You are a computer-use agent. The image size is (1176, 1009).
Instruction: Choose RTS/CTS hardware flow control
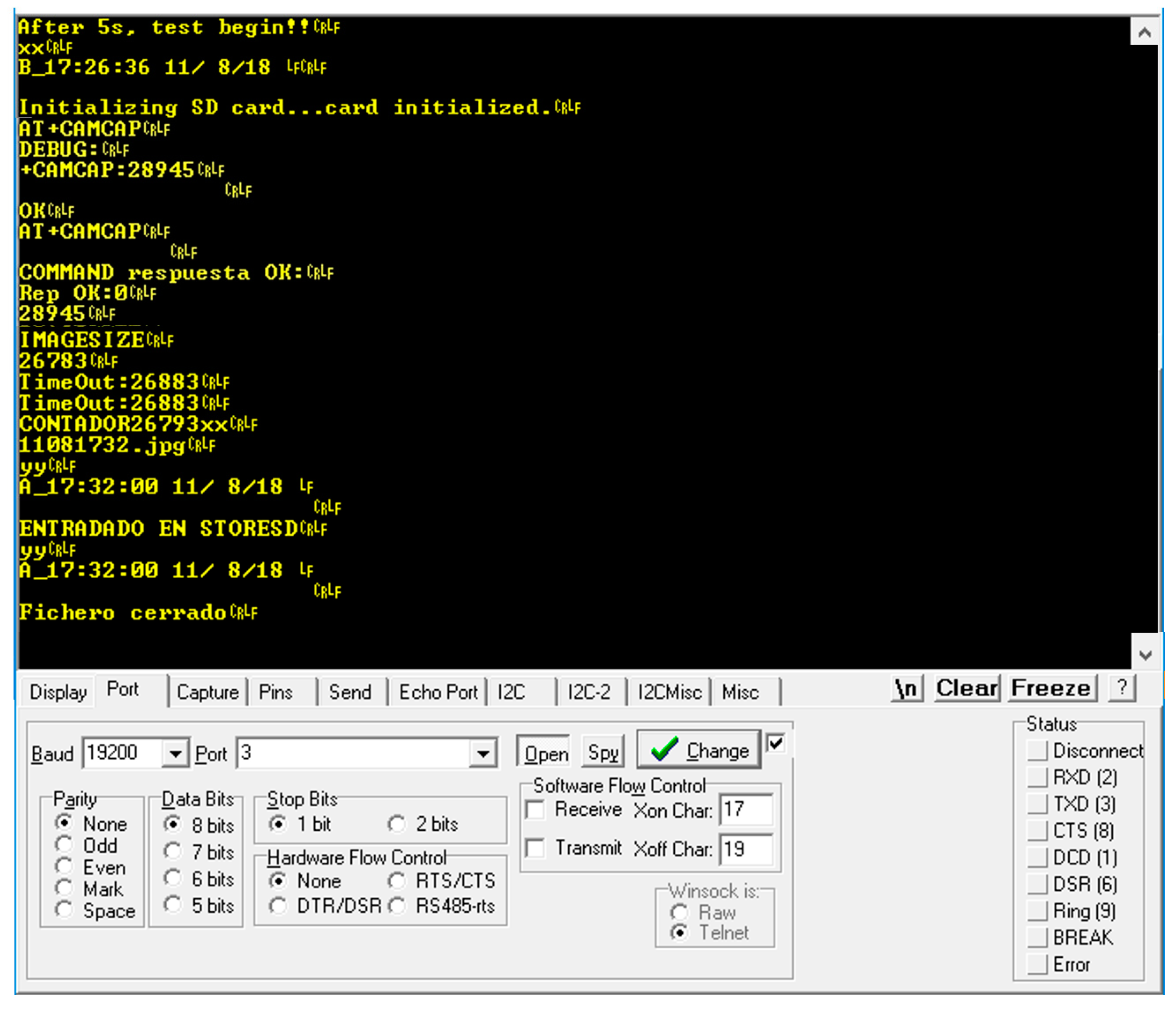coord(397,881)
